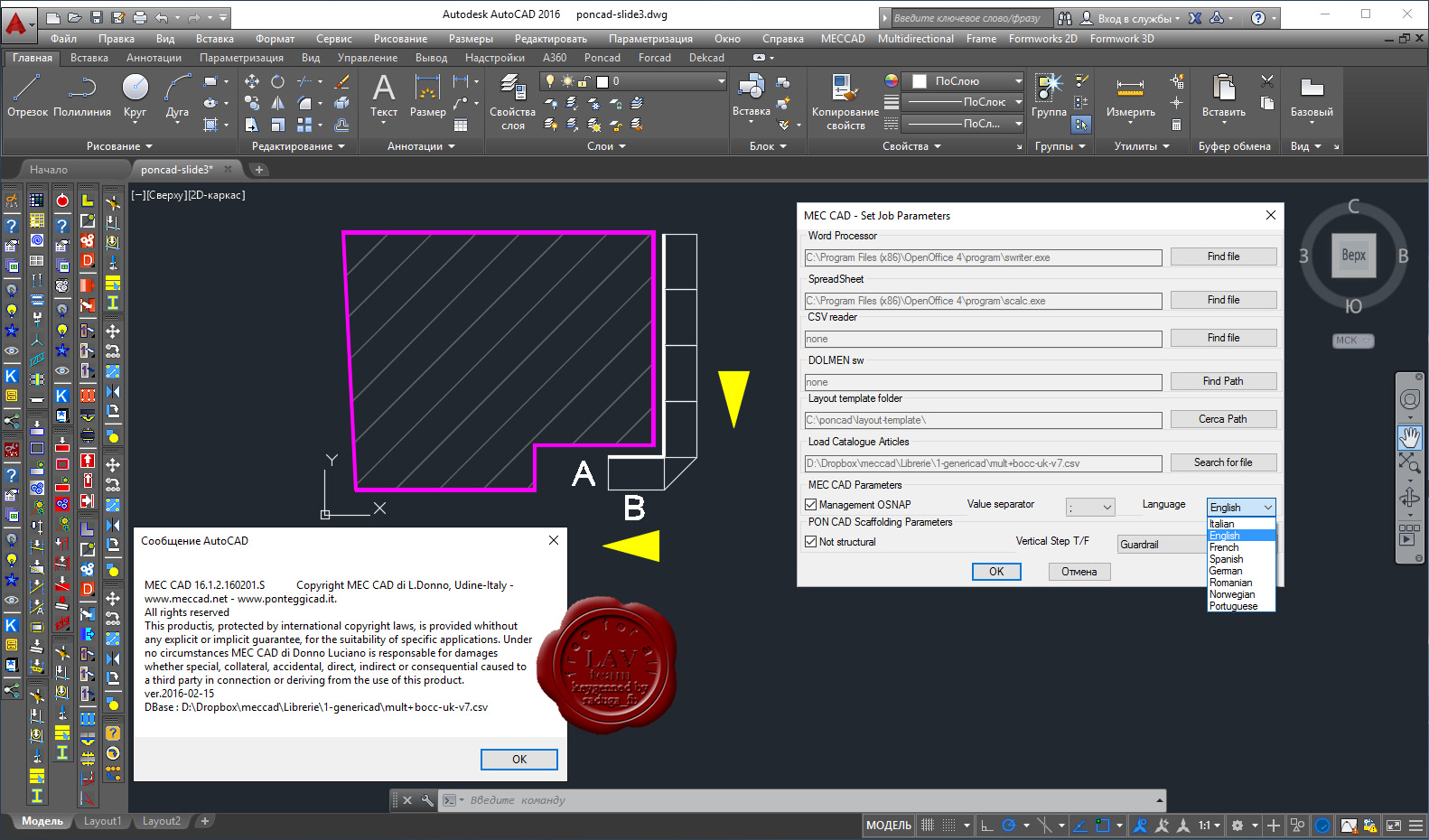Toggle clean screen icon in status bar

1394,826
